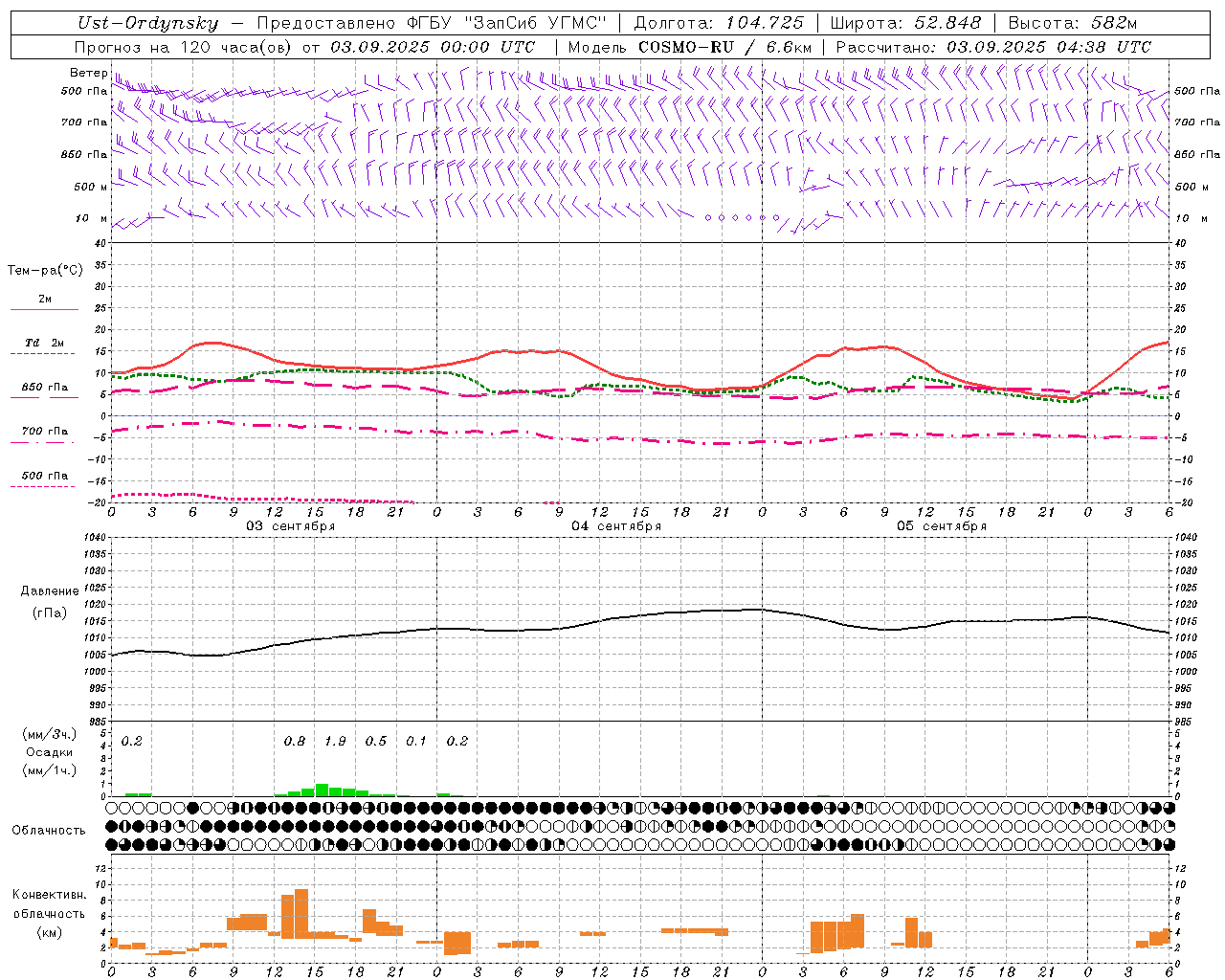1225x980 pixels.
Task: Click the 'Ветер' wind panel label
Action: coord(88,73)
